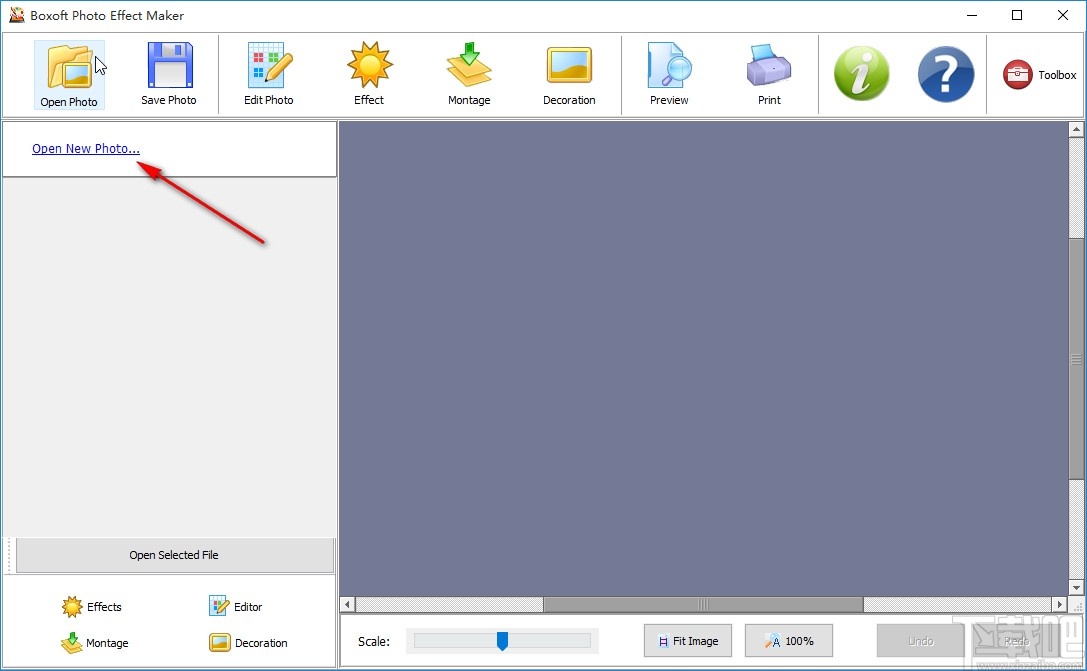Viewport: 1087px width, 671px height.
Task: Open the Edit Photo tool
Action: tap(269, 75)
